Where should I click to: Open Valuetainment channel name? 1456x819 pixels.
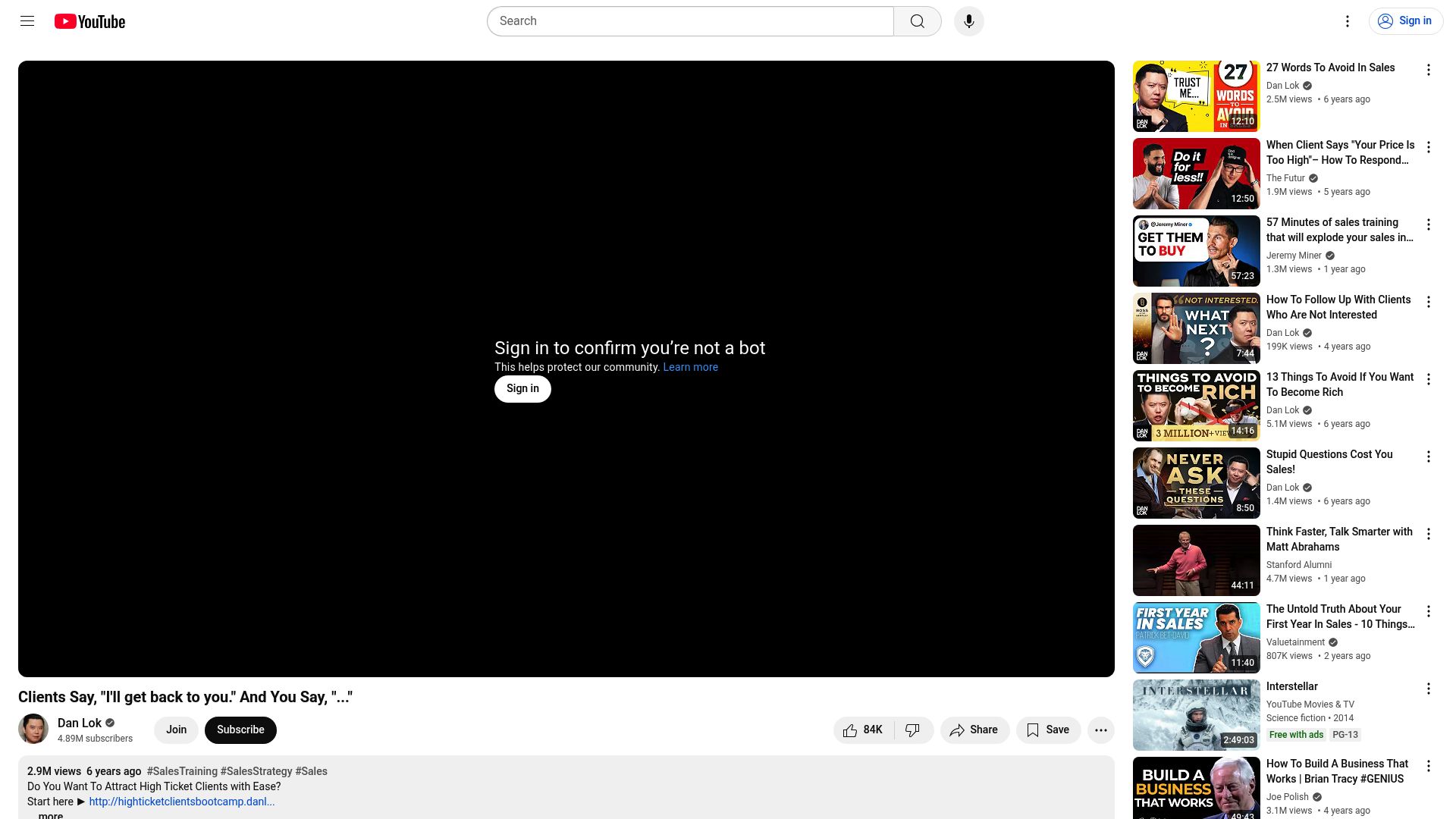(x=1295, y=642)
